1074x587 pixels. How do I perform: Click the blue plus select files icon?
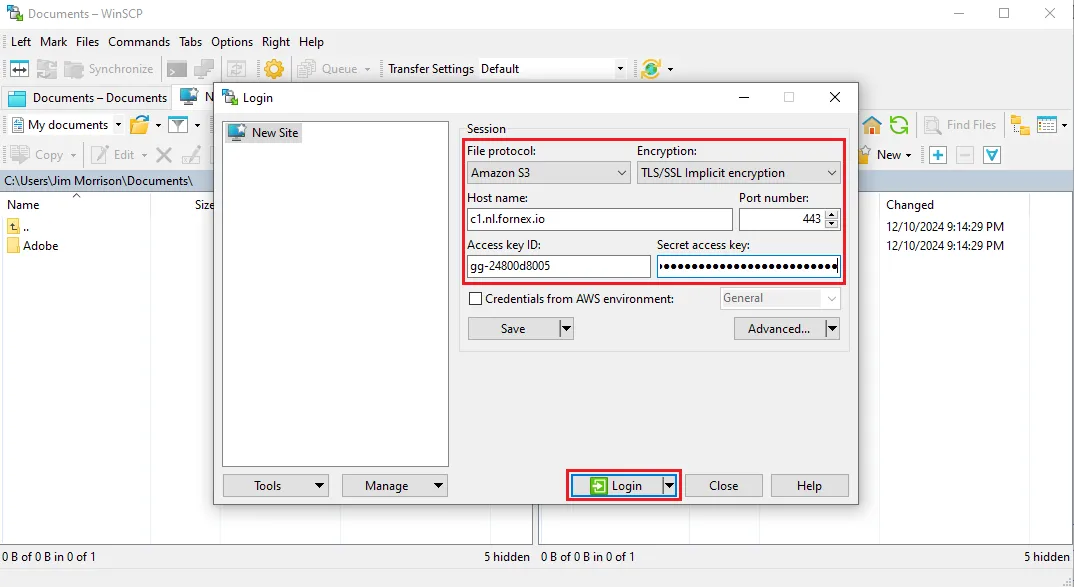pyautogui.click(x=937, y=155)
